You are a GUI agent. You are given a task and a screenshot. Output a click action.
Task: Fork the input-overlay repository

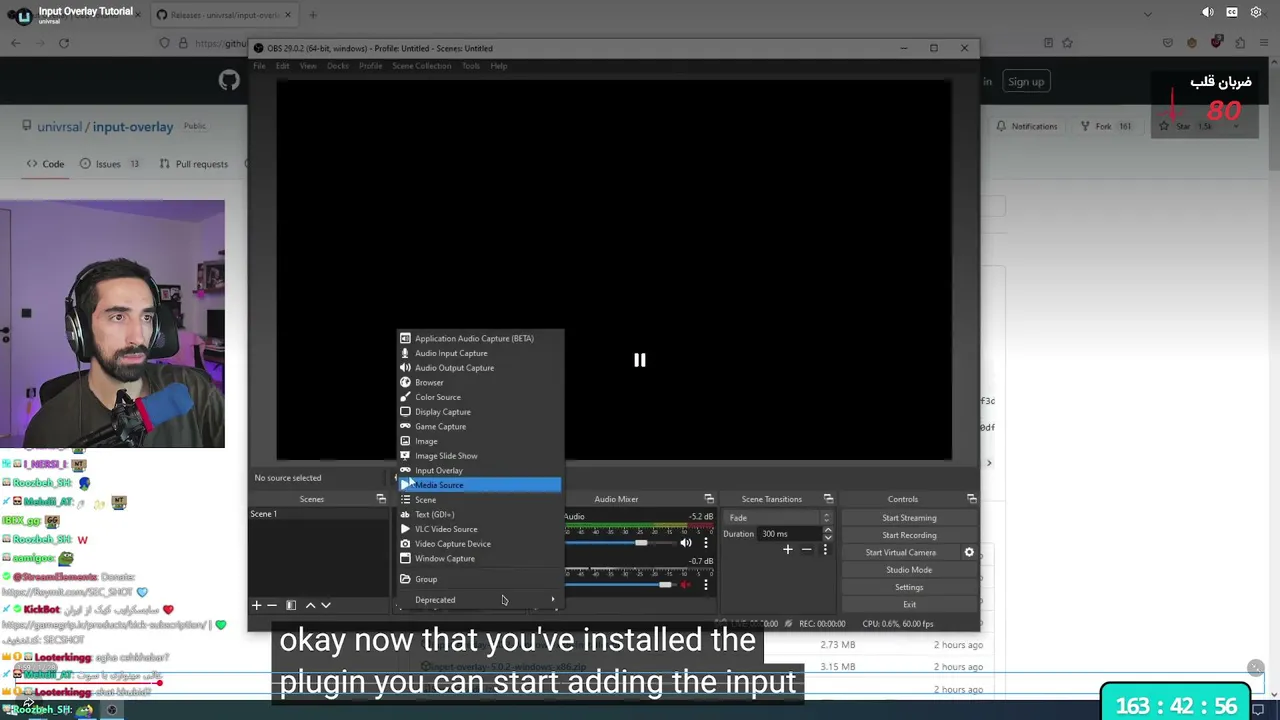[1106, 126]
